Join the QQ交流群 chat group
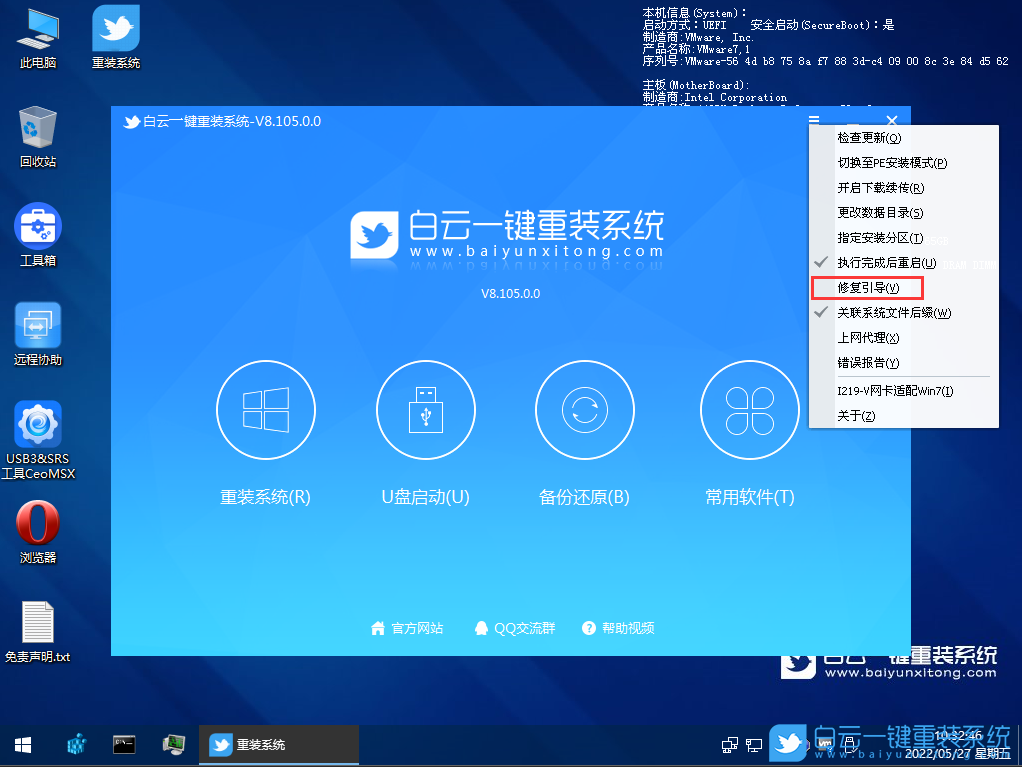1022x767 pixels. point(519,627)
